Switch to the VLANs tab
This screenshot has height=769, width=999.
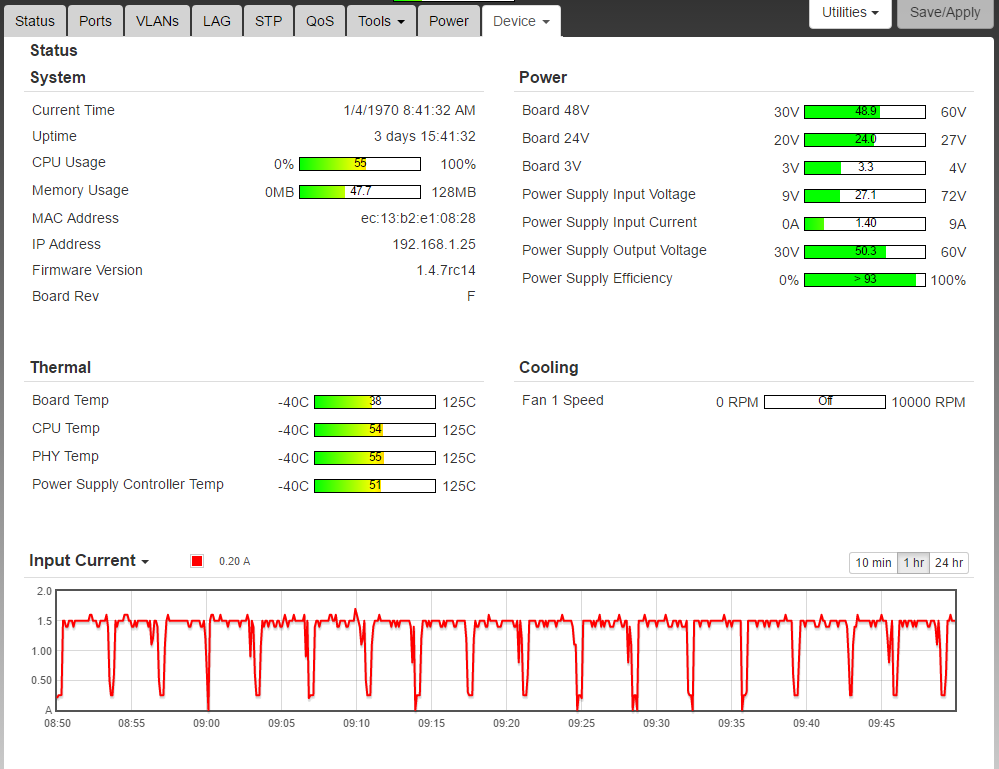click(156, 21)
